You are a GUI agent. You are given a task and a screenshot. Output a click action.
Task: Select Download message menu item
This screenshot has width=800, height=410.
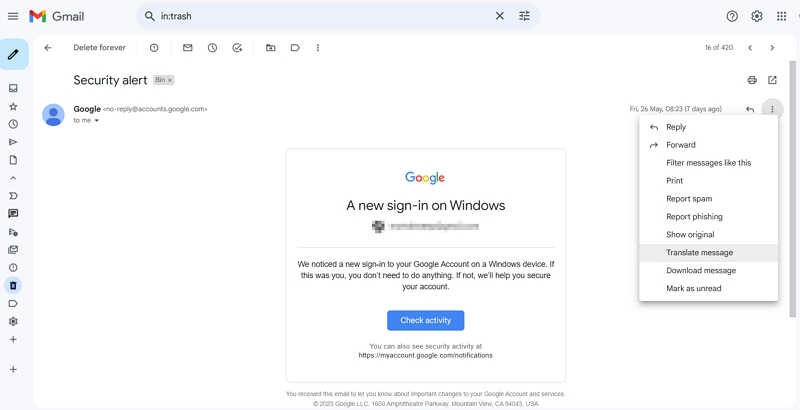709,270
